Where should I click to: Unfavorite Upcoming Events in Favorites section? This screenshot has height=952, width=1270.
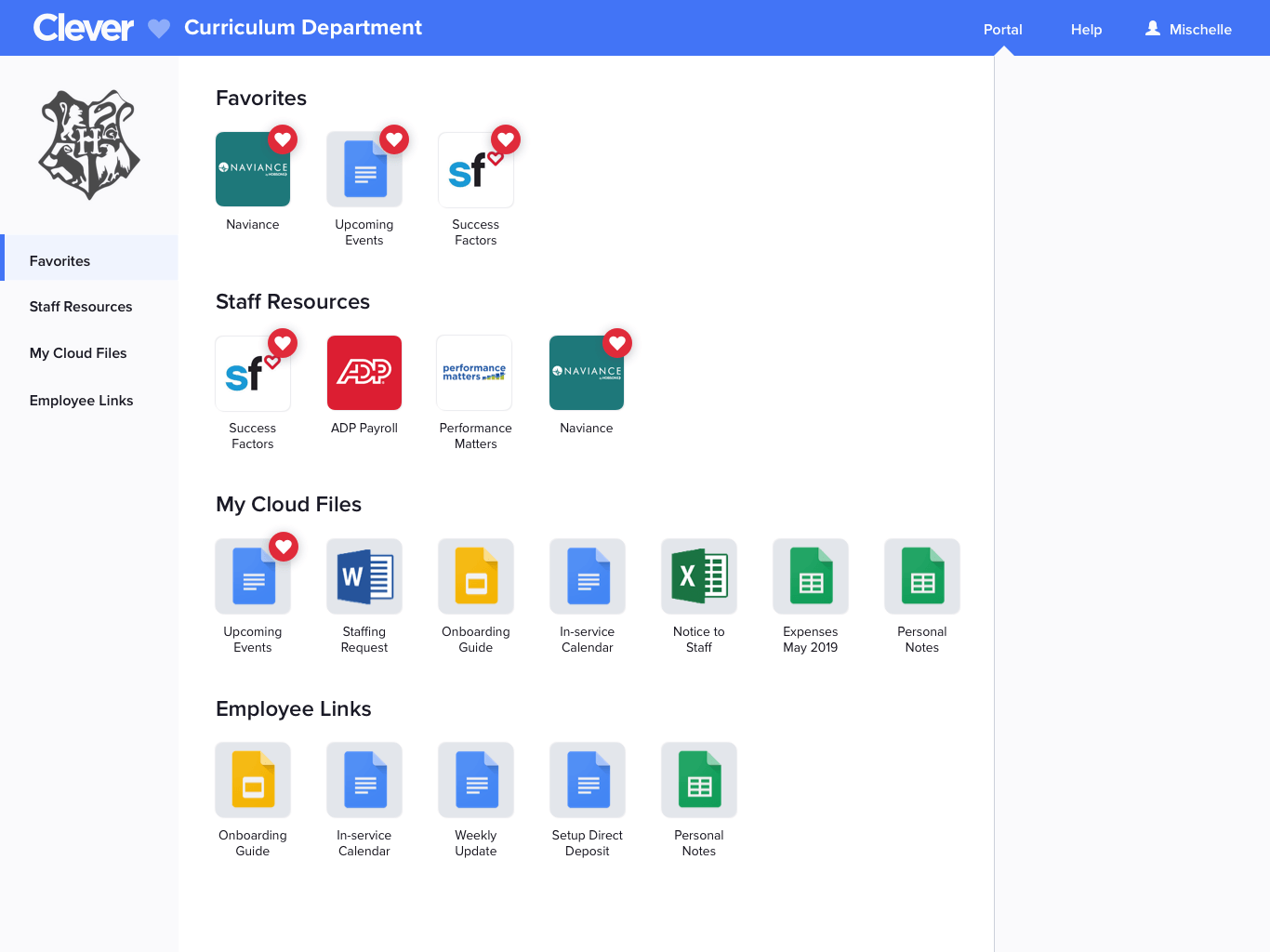point(394,139)
